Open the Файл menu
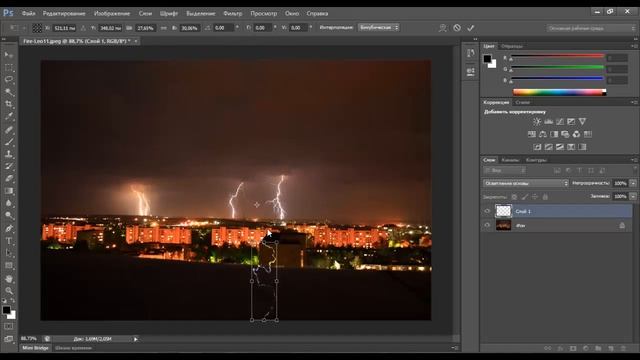 click(28, 13)
